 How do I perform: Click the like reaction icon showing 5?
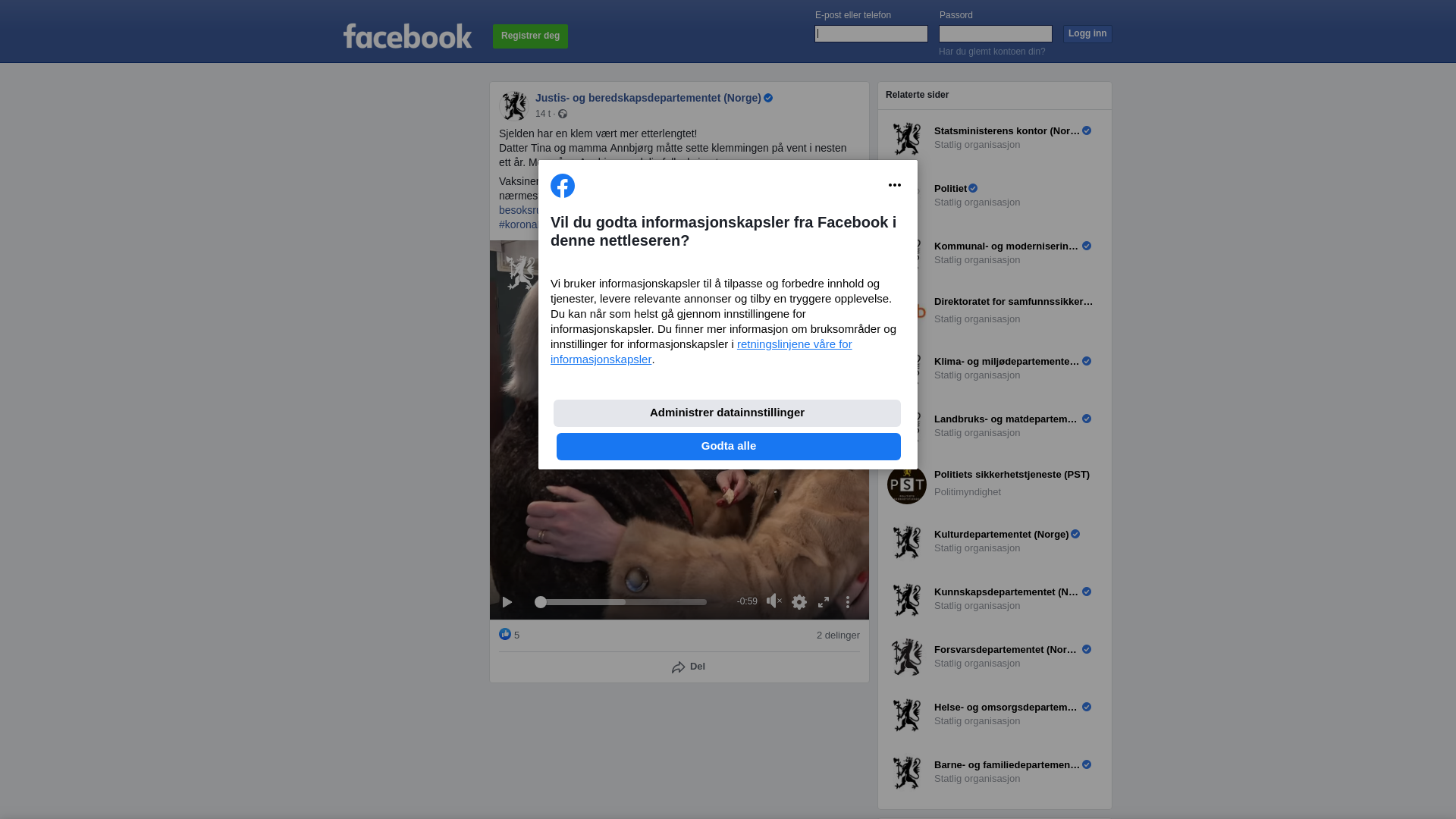[505, 635]
